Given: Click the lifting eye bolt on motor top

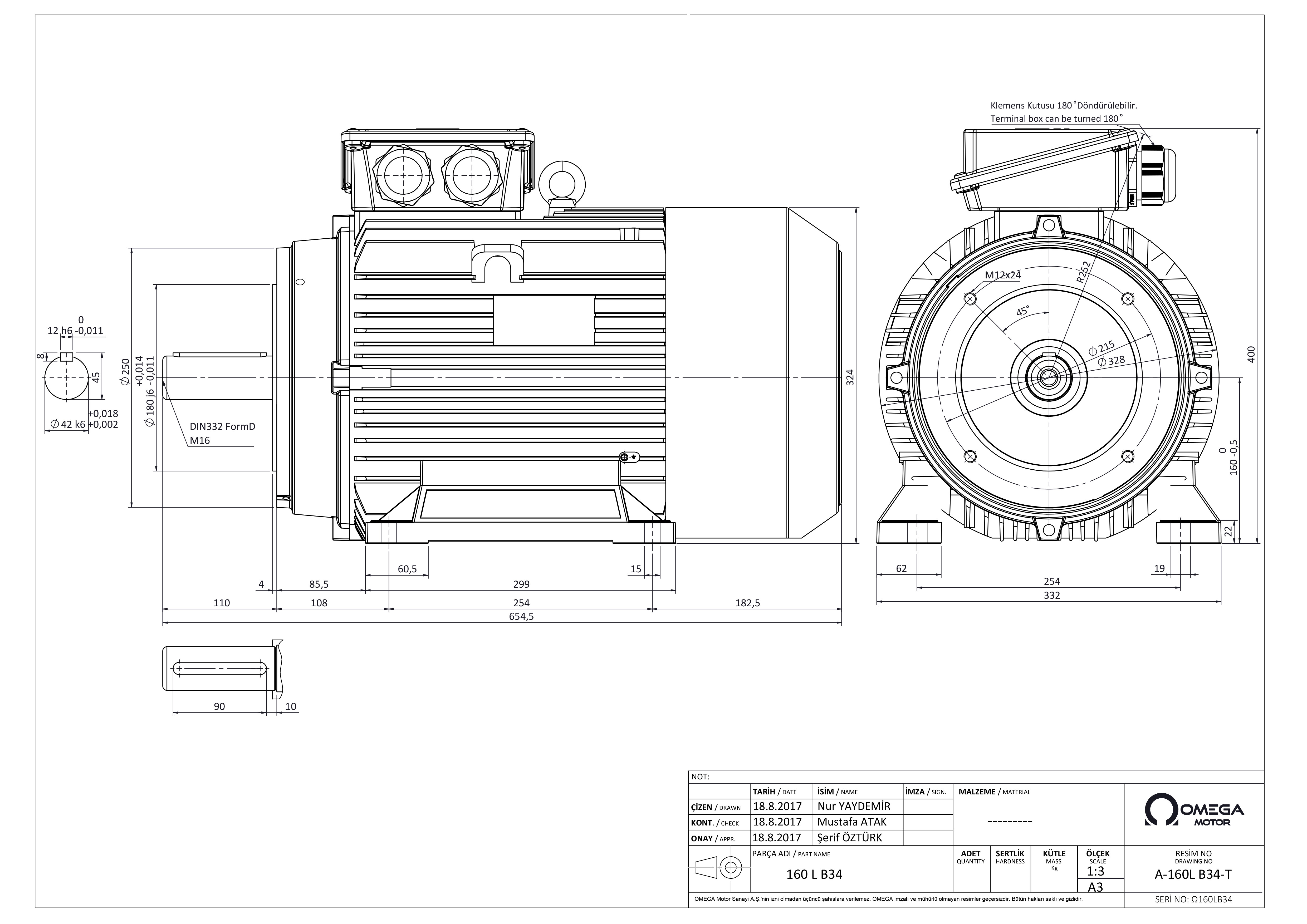Looking at the screenshot, I should tap(562, 183).
